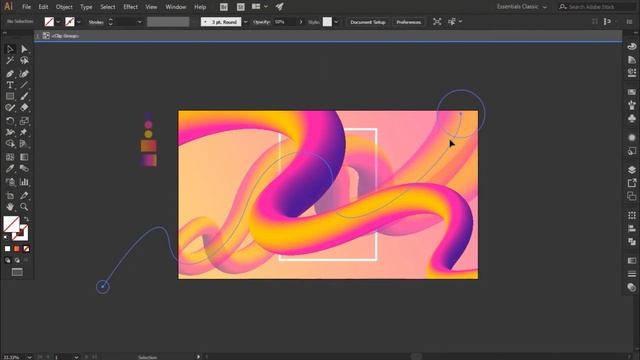Select the Column Graph tool
This screenshot has width=640, height=360.
point(24,182)
